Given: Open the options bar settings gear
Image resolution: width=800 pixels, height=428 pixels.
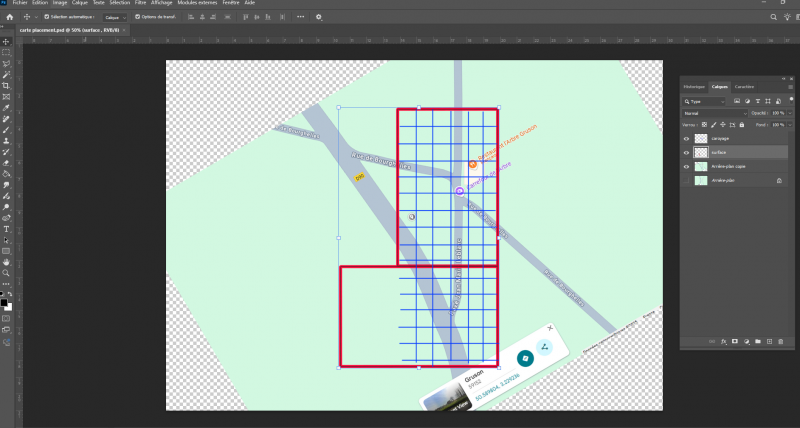Looking at the screenshot, I should [319, 17].
